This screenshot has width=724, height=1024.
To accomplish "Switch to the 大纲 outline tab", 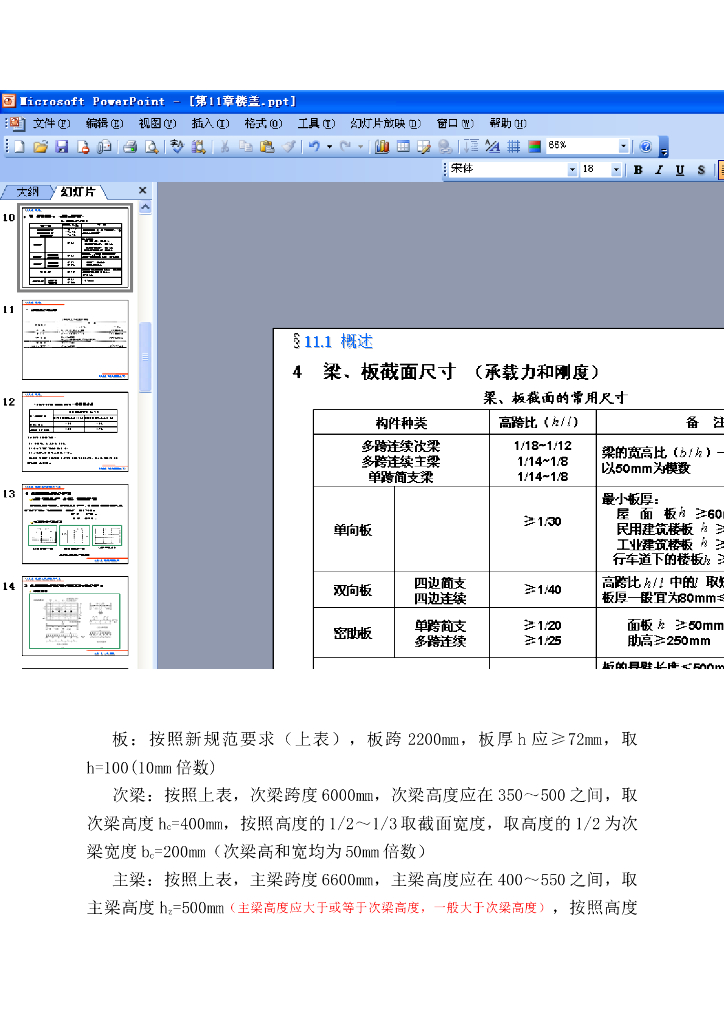I will pyautogui.click(x=27, y=191).
